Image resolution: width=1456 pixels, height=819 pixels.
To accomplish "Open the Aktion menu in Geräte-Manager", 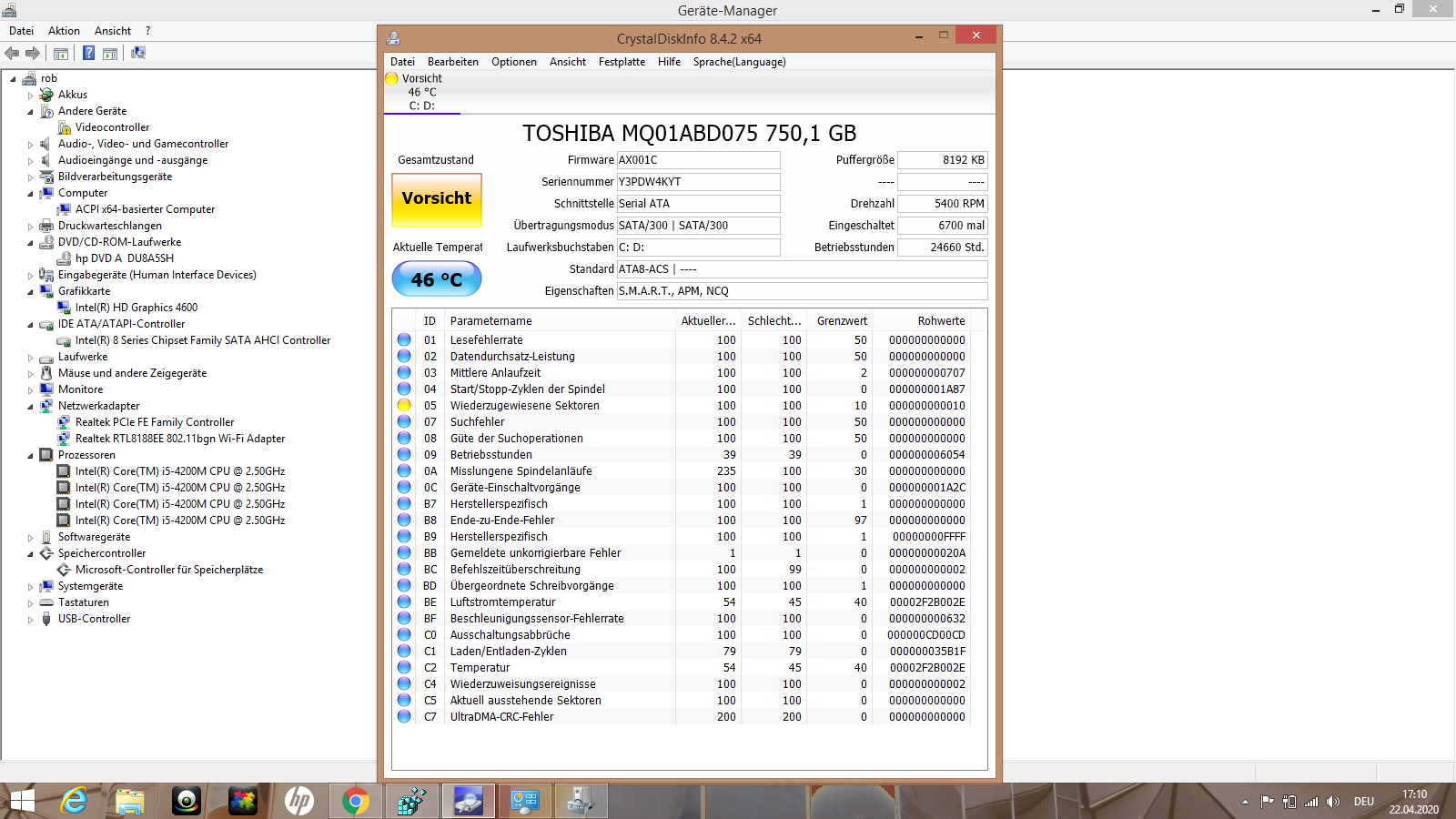I will point(64,31).
